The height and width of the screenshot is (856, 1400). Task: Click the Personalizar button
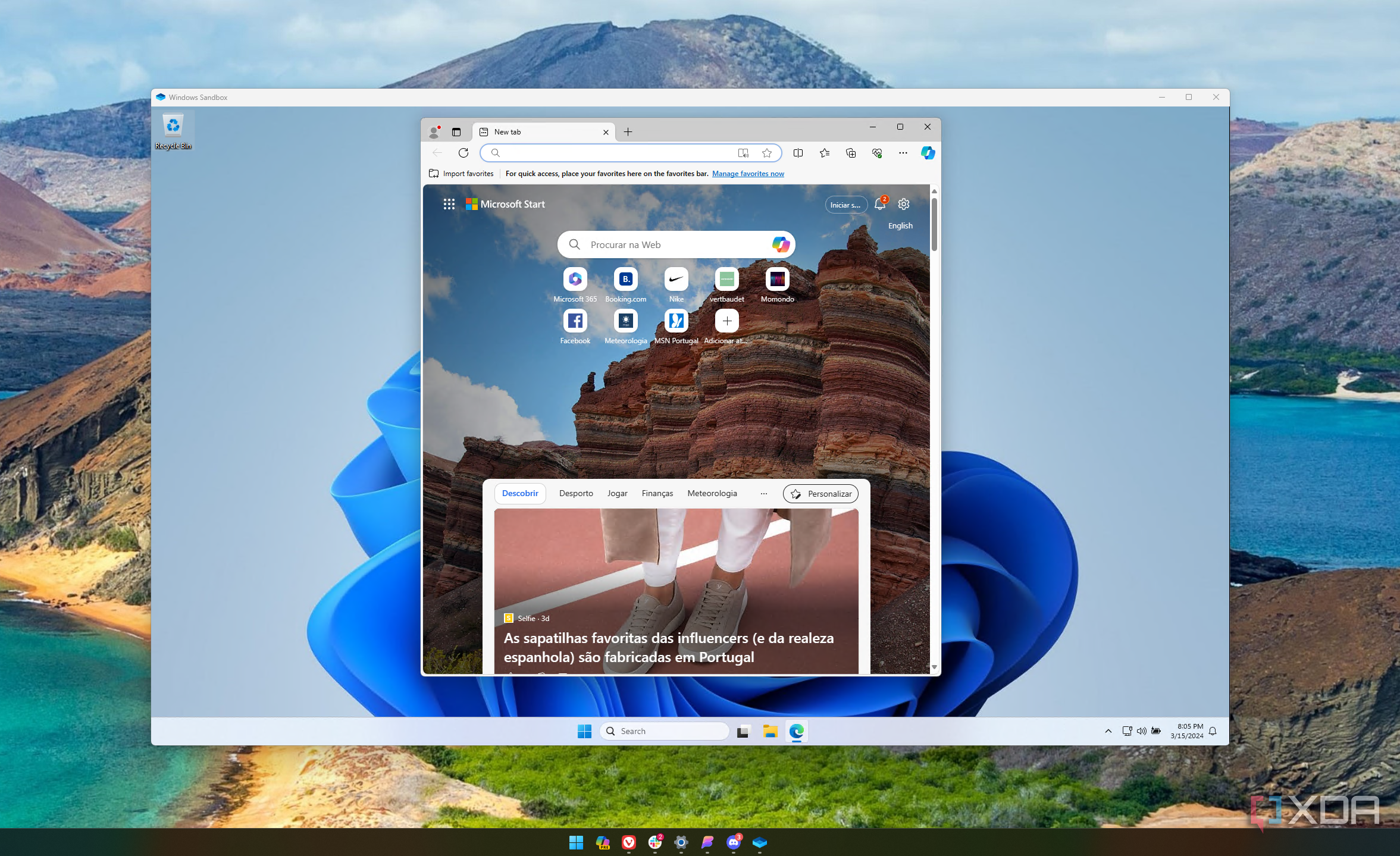pyautogui.click(x=820, y=494)
